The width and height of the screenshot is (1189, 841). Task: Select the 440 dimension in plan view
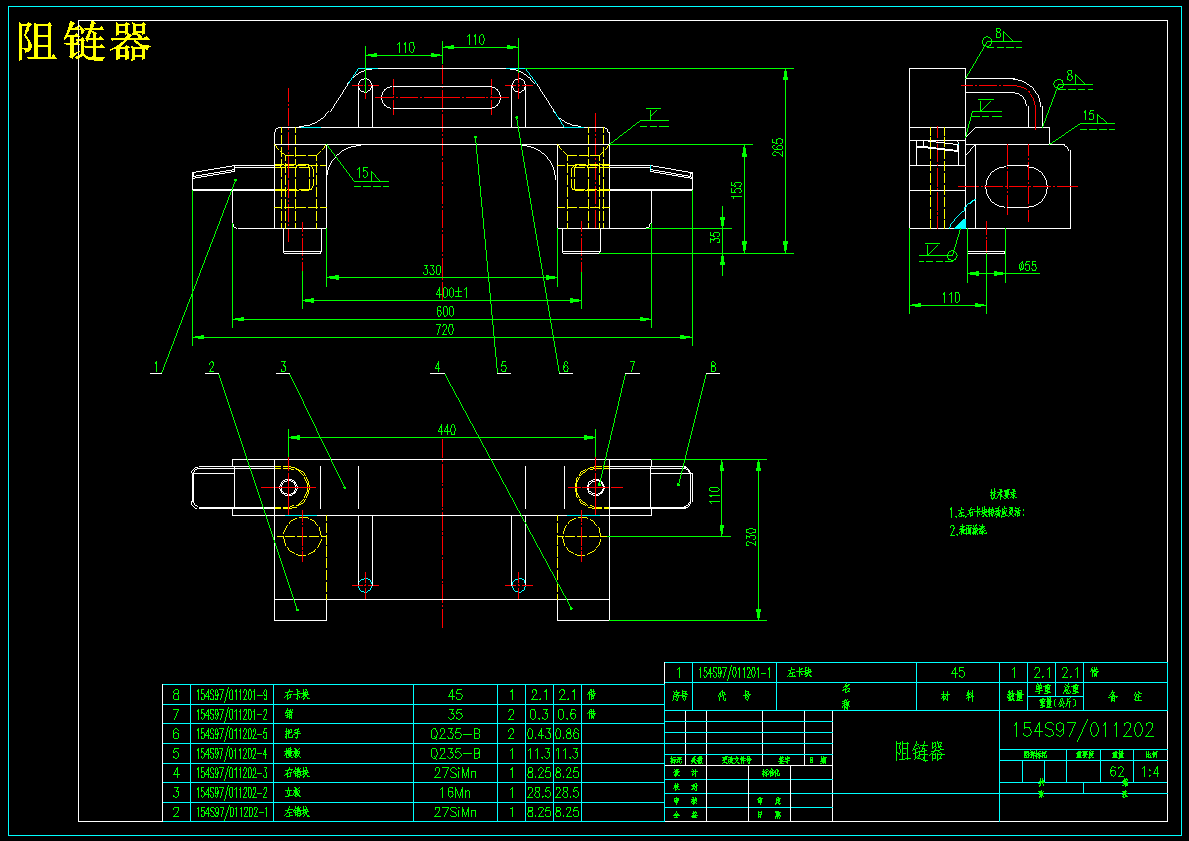point(447,430)
